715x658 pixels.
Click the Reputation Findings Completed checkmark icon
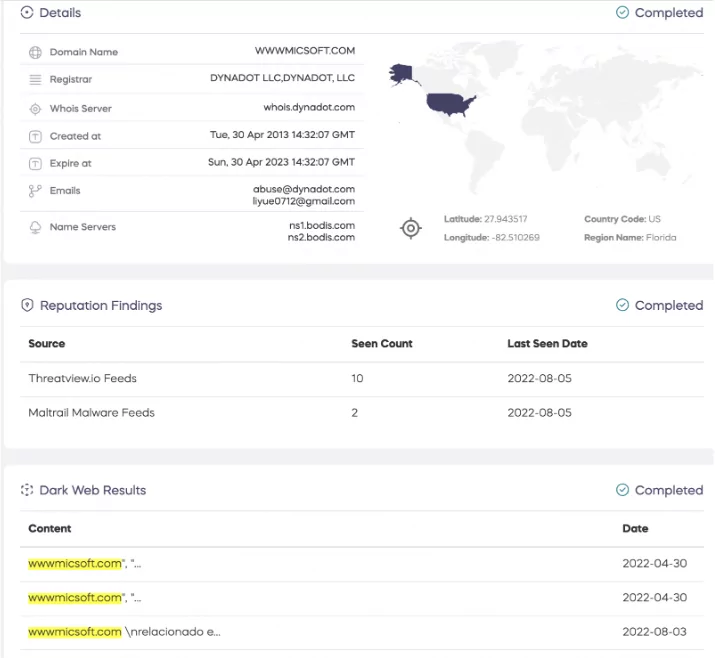tap(622, 305)
